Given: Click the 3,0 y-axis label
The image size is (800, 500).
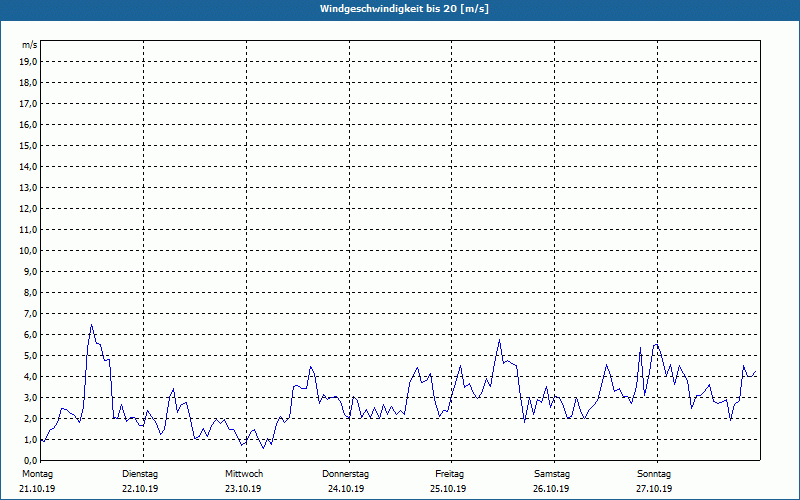Looking at the screenshot, I should click(x=31, y=397).
